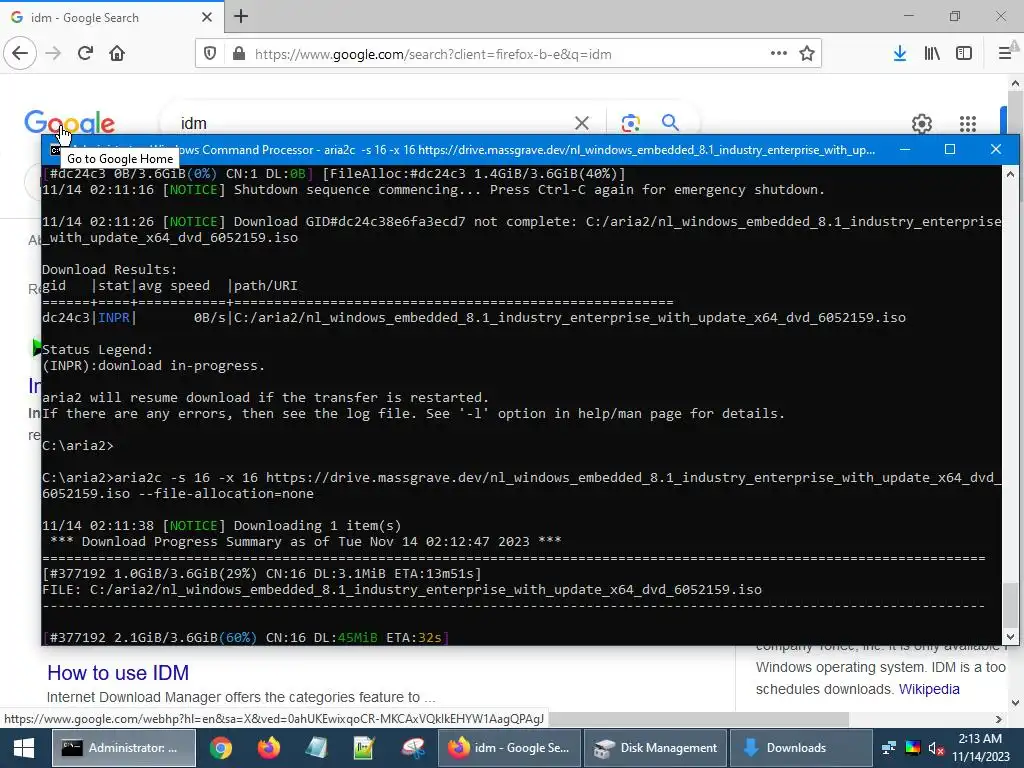The height and width of the screenshot is (768, 1024).
Task: Click the muted volume tray icon
Action: coord(936,748)
